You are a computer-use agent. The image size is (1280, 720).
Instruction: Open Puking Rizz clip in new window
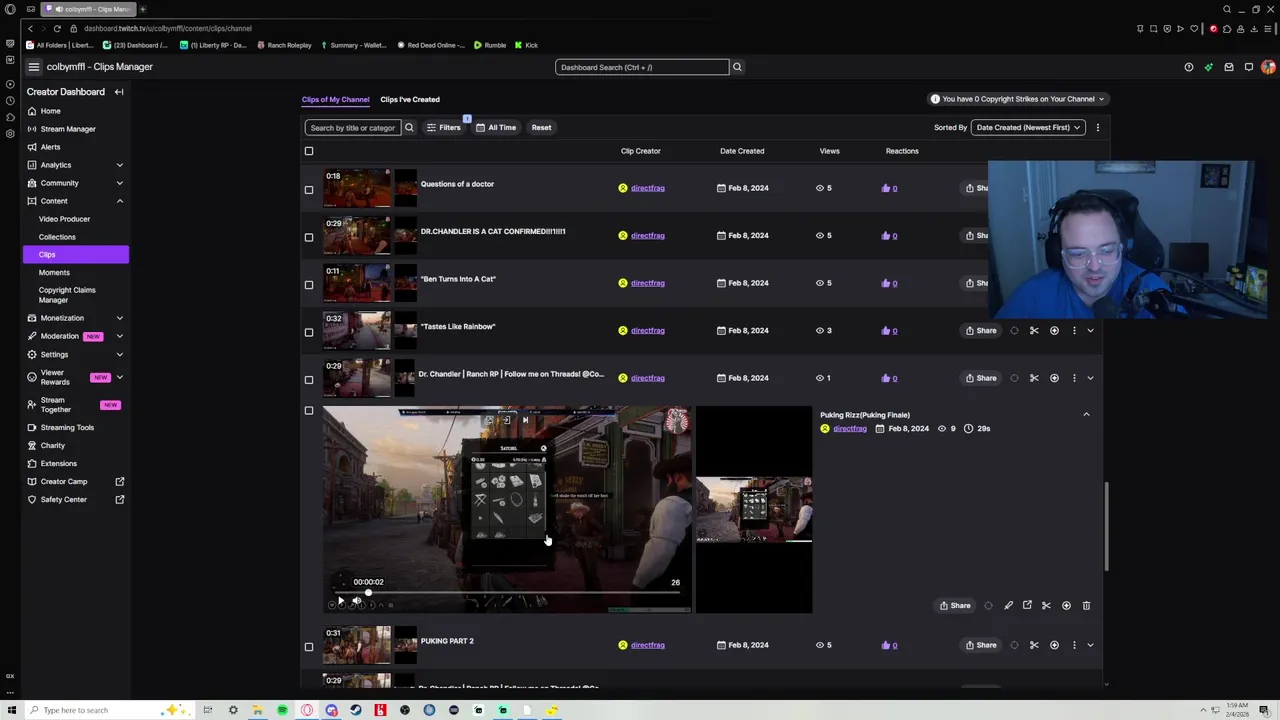coord(1027,605)
